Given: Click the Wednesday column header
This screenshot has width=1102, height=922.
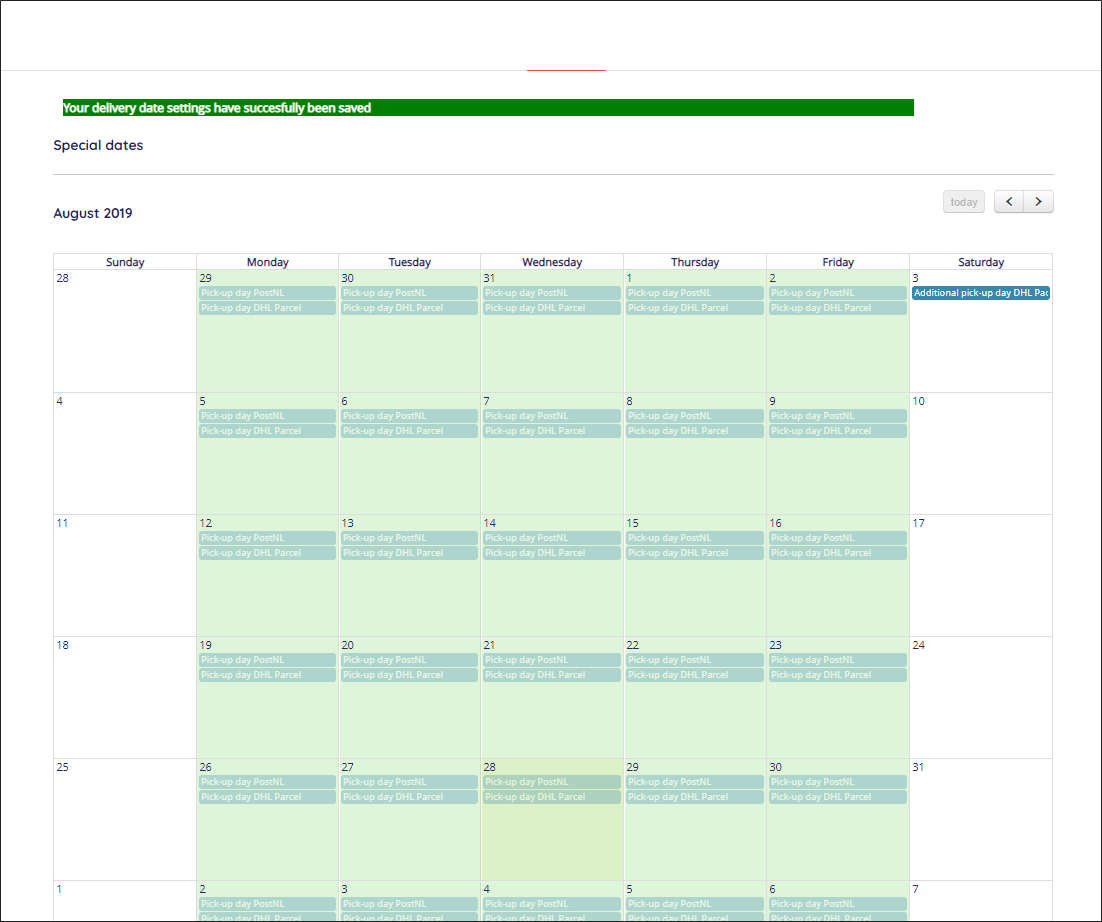Looking at the screenshot, I should tap(552, 262).
